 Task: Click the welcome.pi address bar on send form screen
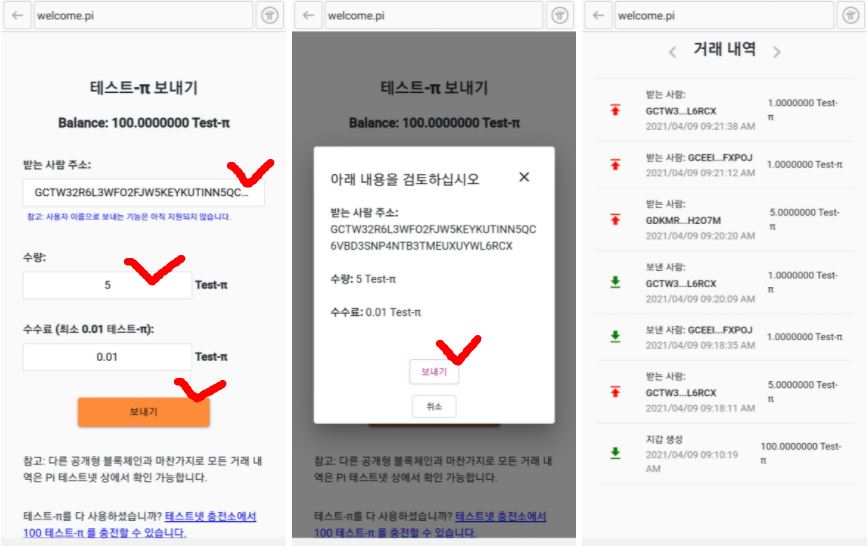tap(143, 16)
